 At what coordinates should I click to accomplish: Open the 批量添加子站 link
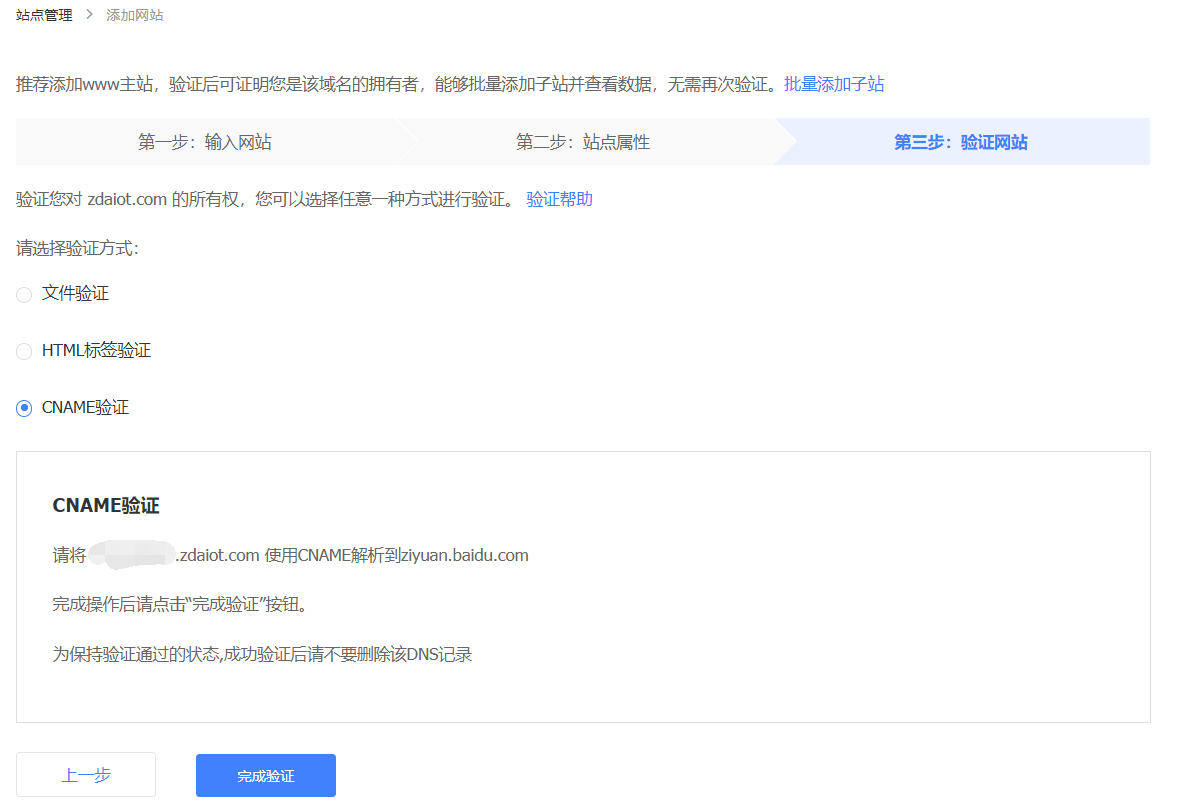tap(834, 84)
